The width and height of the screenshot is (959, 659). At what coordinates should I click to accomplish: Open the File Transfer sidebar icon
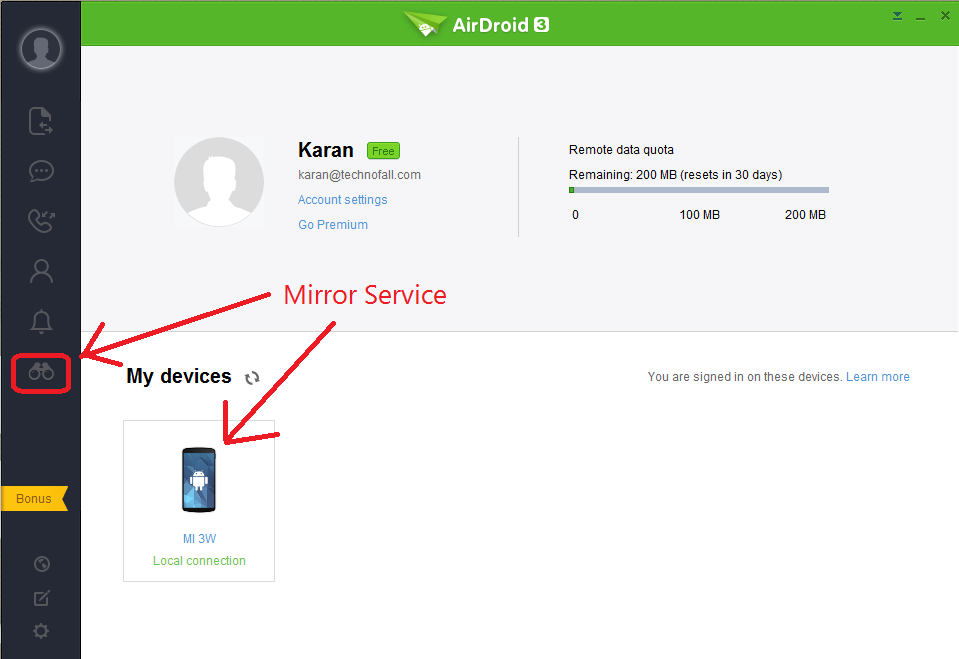41,121
